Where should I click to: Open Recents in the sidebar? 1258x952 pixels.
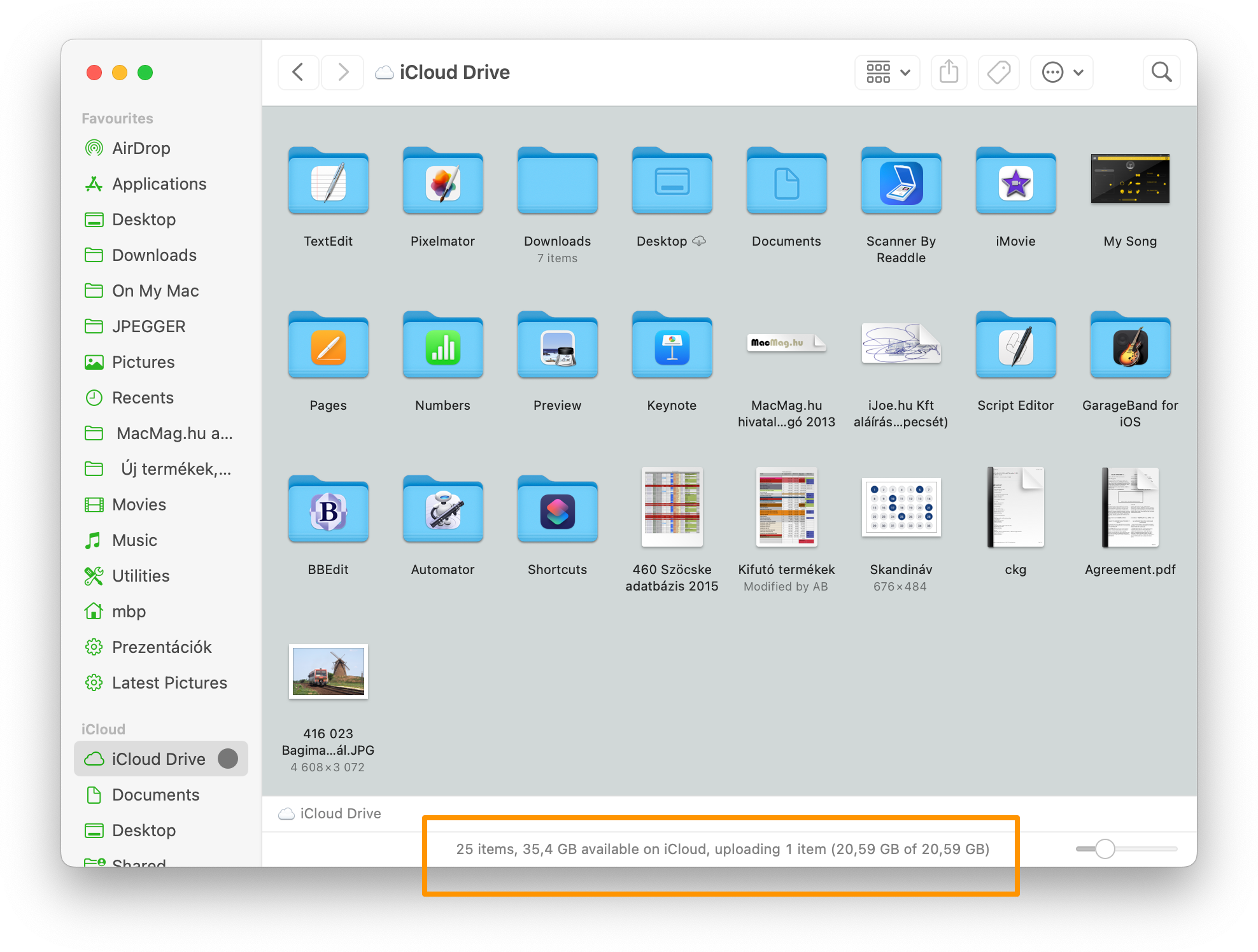pyautogui.click(x=160, y=398)
